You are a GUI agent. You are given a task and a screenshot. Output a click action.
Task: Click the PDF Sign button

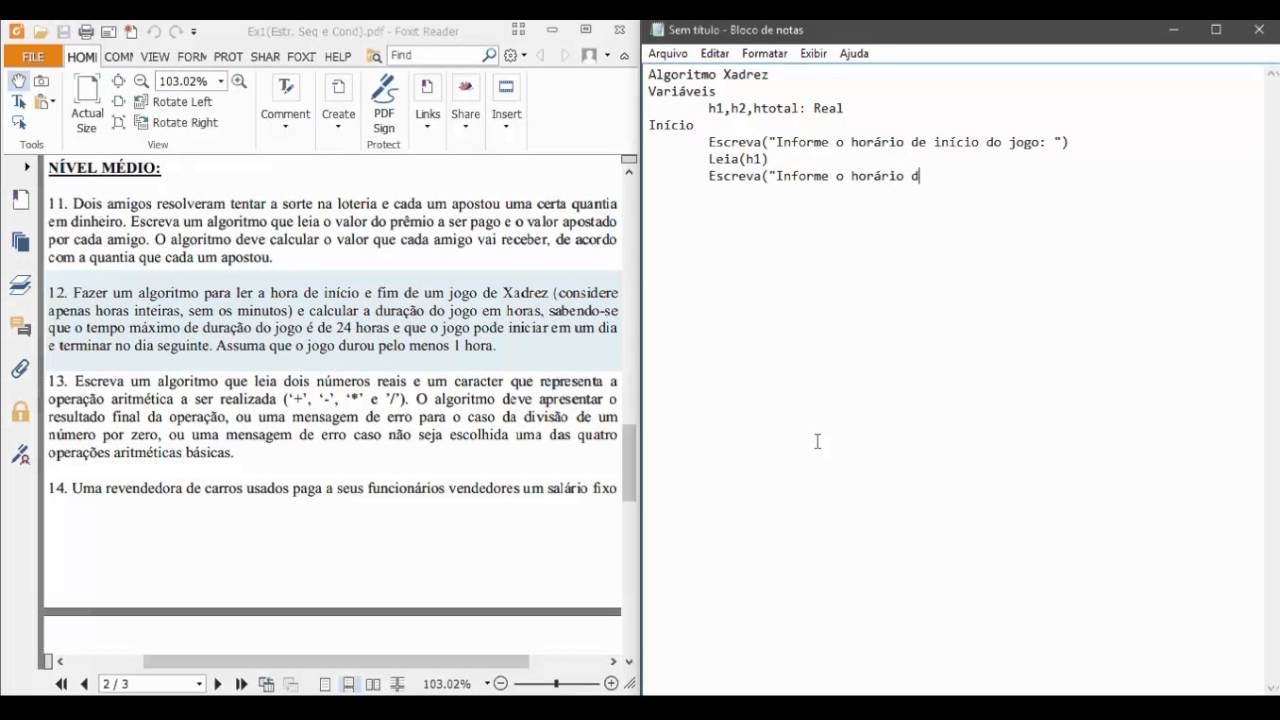pyautogui.click(x=384, y=104)
